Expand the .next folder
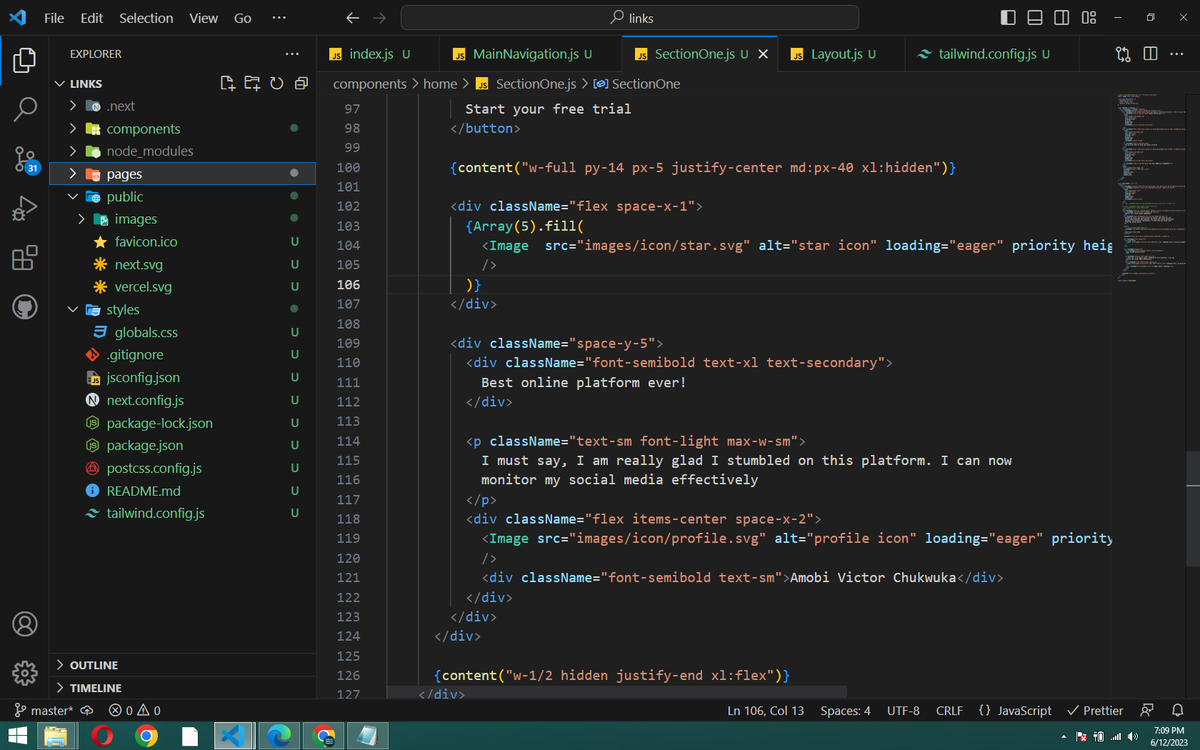 point(73,106)
